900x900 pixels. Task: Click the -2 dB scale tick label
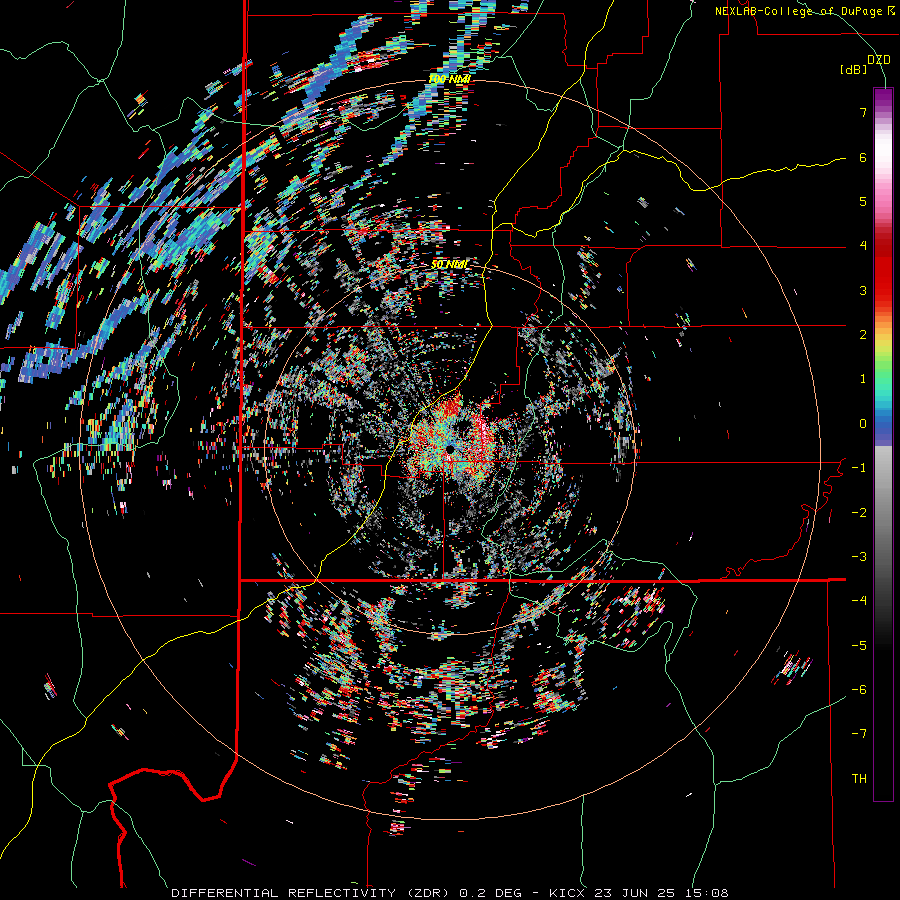[859, 512]
